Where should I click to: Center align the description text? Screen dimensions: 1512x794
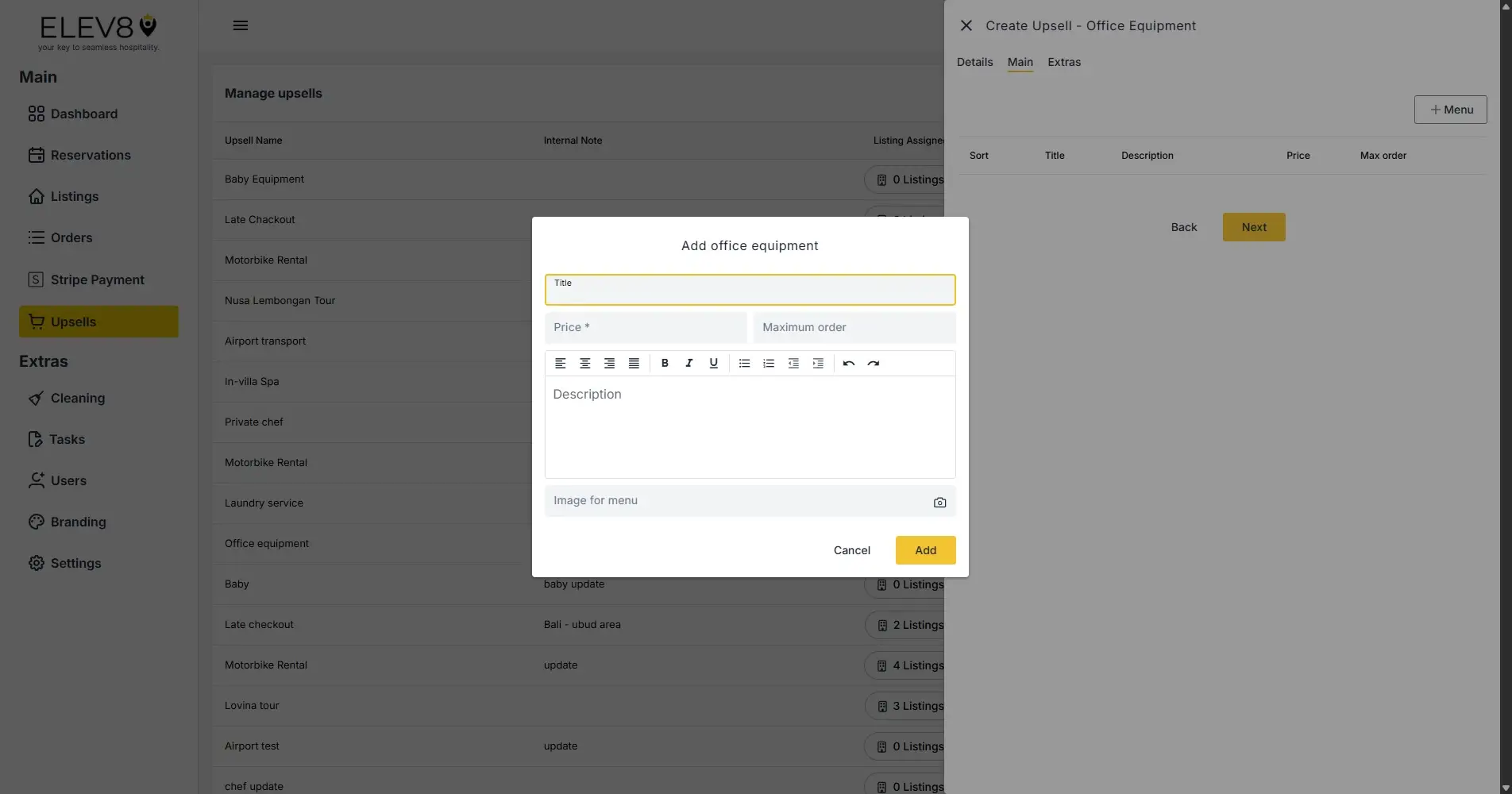coord(585,363)
